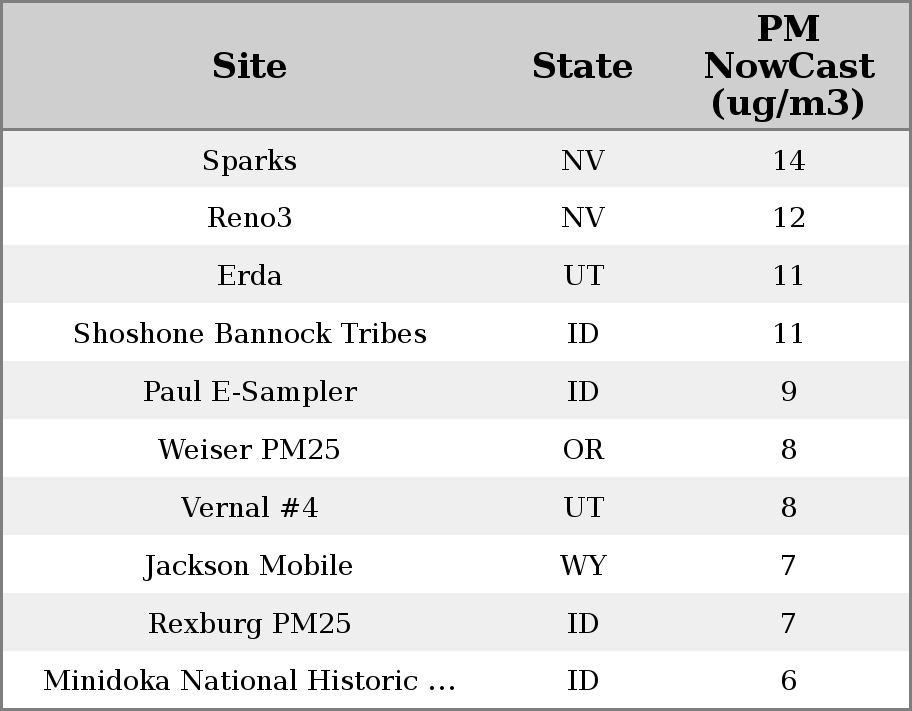Click the Reno3 site name

tap(249, 218)
